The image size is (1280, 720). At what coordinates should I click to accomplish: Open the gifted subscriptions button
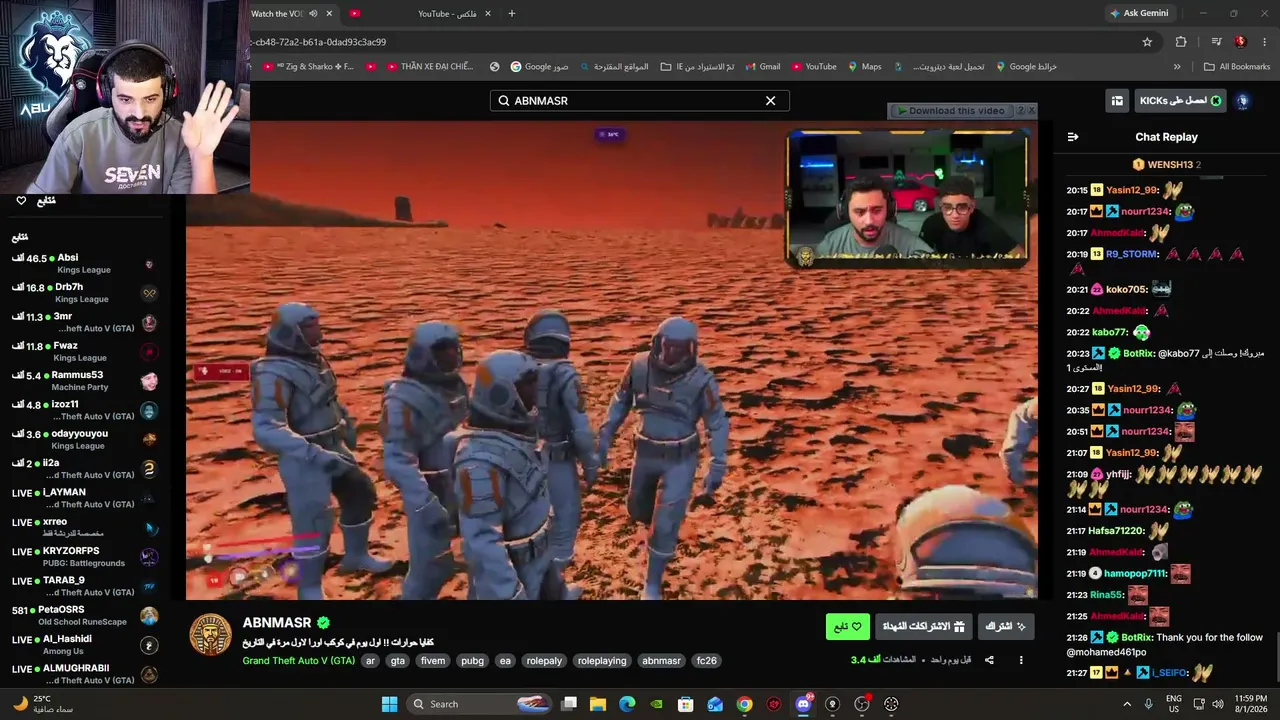(x=924, y=627)
